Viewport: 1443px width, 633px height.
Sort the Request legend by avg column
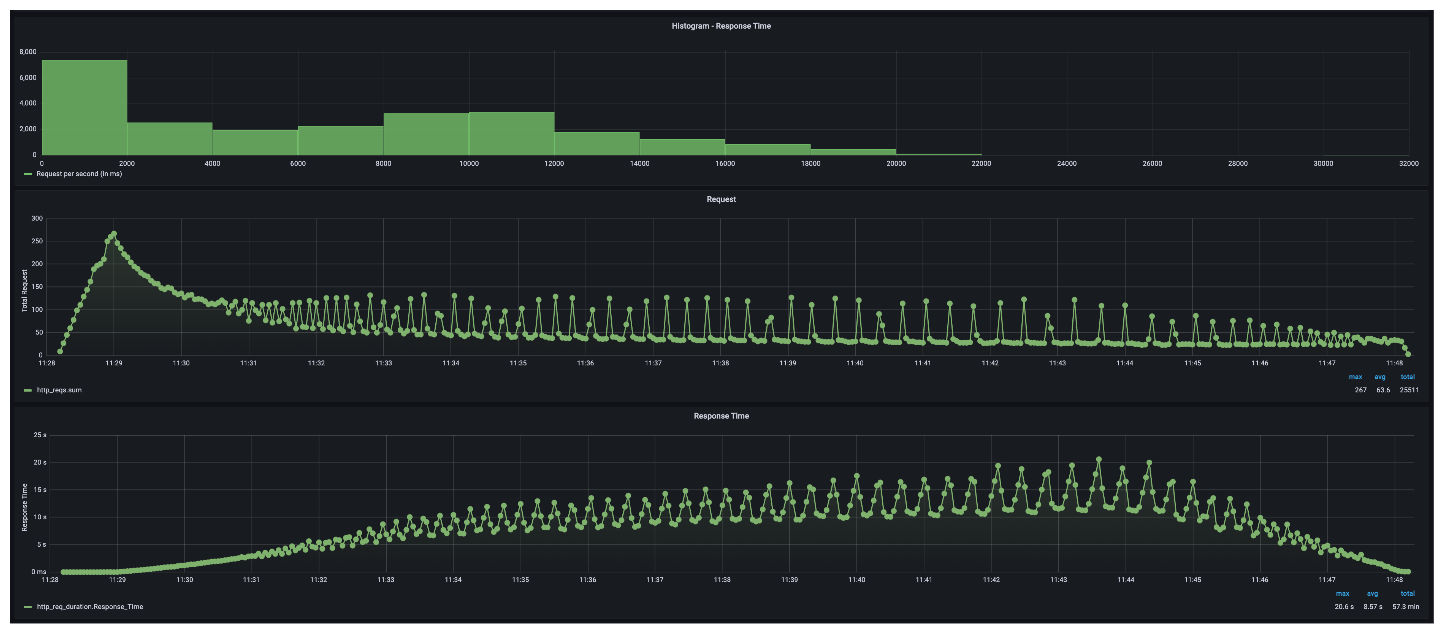click(x=1381, y=377)
